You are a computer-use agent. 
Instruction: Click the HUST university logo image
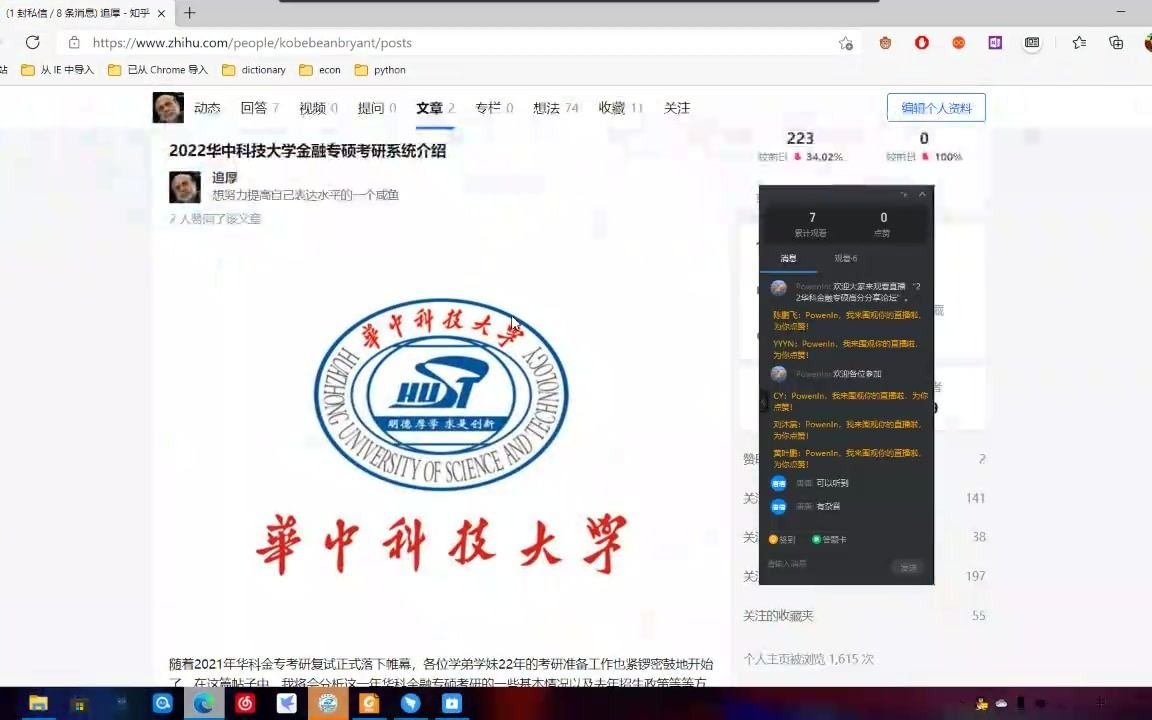click(x=441, y=437)
